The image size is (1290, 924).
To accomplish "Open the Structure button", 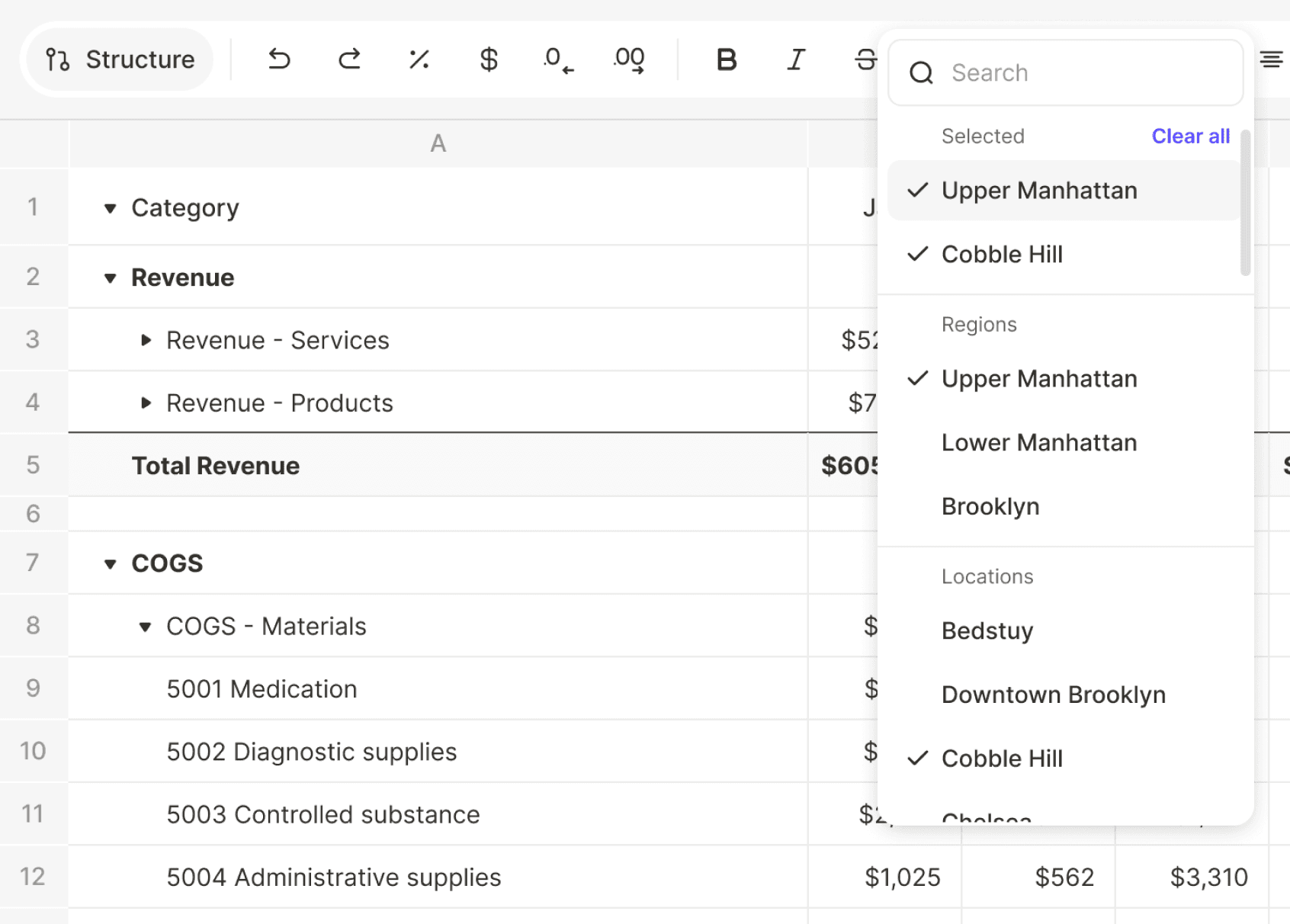I will point(120,59).
